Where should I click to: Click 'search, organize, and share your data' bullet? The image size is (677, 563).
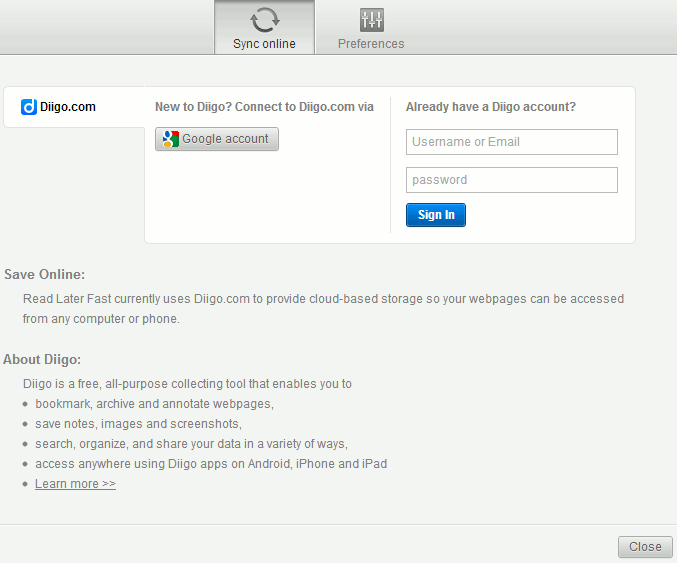tap(191, 444)
